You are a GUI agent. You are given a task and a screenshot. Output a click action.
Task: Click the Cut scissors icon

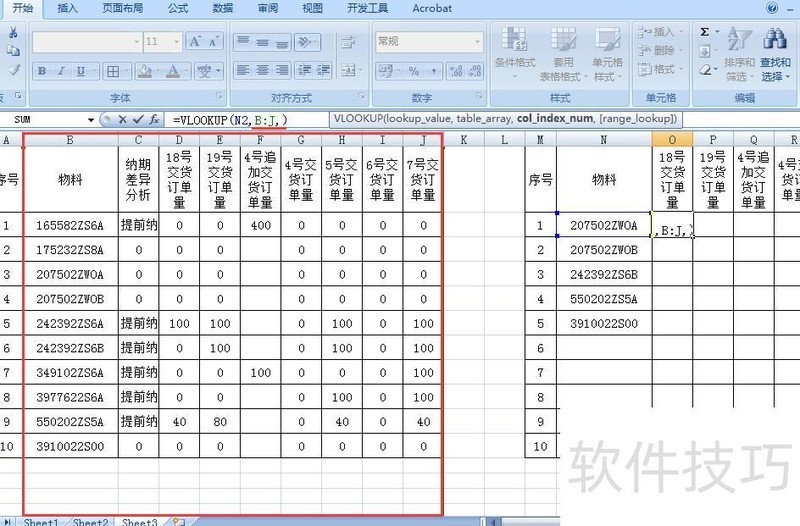(x=13, y=33)
